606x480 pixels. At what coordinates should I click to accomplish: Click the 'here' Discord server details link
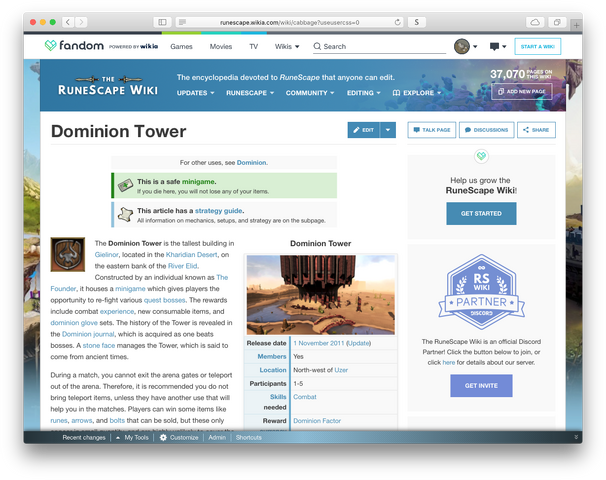click(448, 363)
